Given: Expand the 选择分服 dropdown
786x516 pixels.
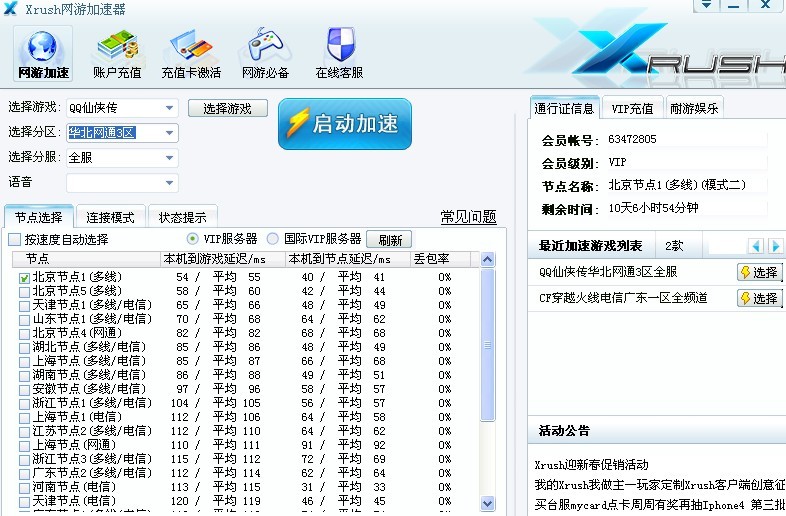Looking at the screenshot, I should click(x=169, y=158).
